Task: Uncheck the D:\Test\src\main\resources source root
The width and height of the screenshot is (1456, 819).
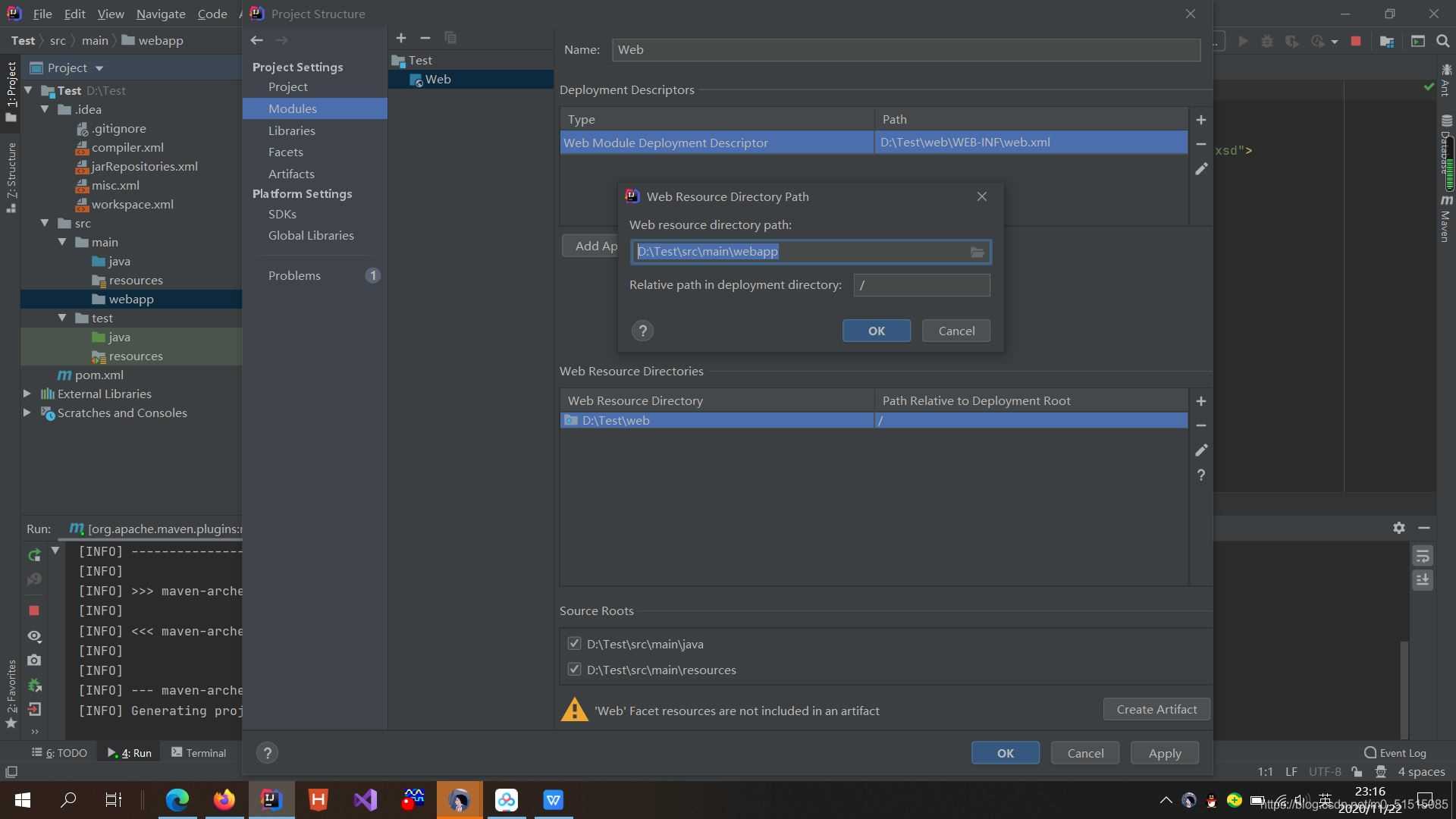Action: click(x=574, y=670)
